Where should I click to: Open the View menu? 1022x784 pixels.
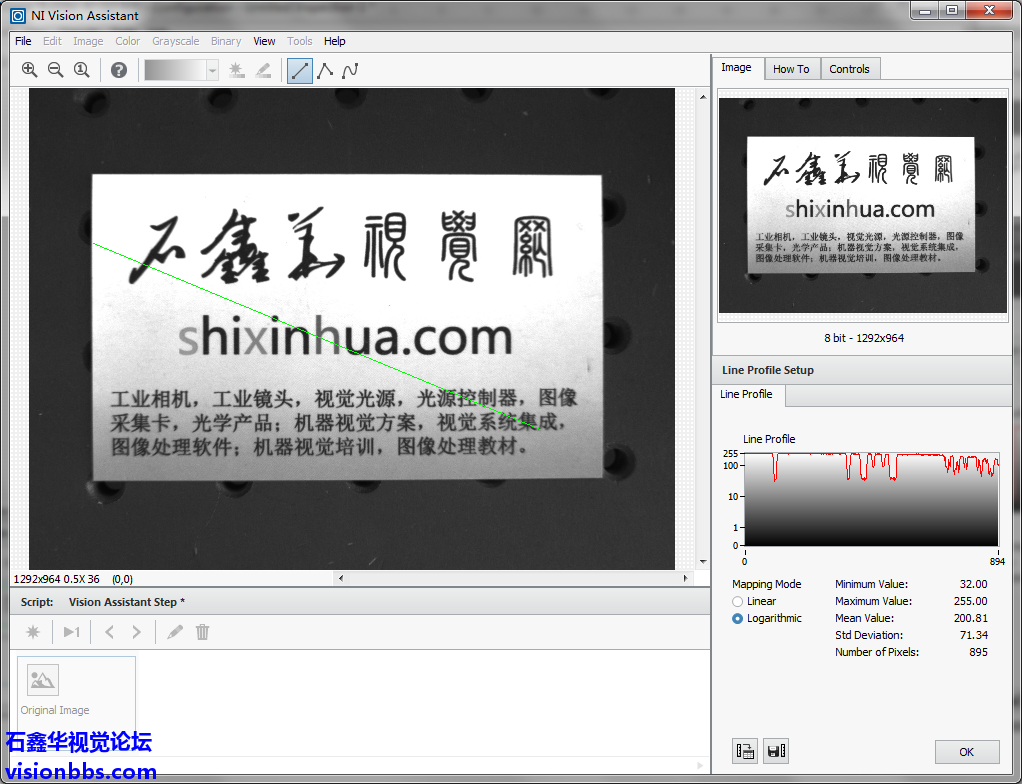[x=264, y=41]
